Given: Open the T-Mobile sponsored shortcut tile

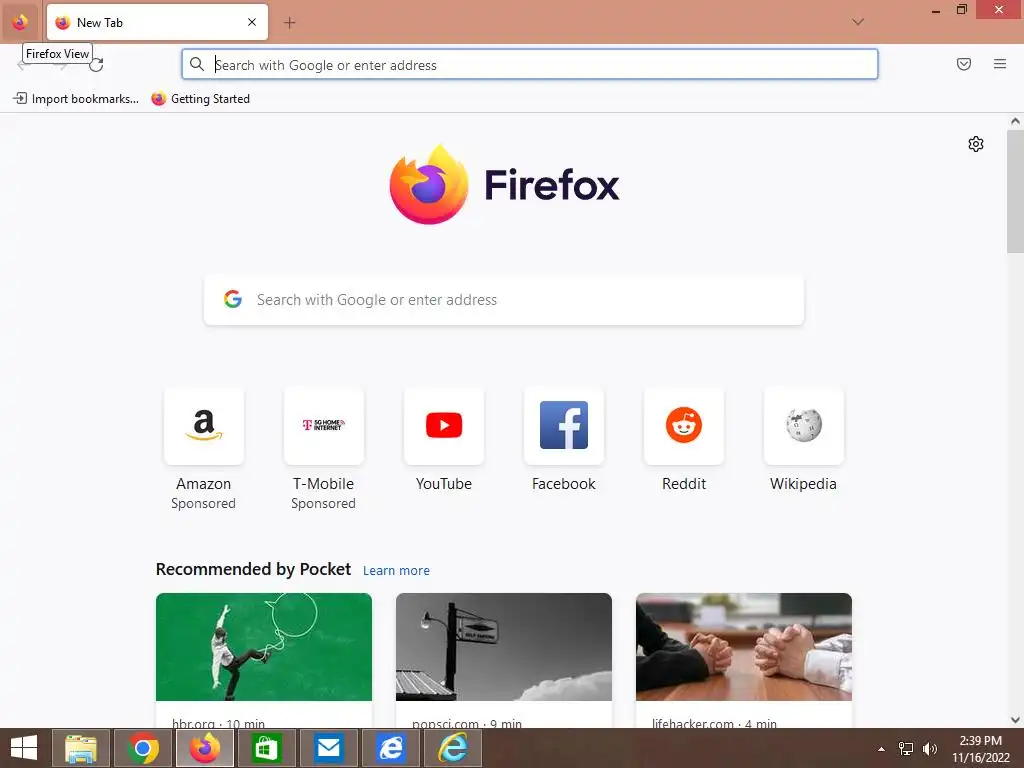Looking at the screenshot, I should click(324, 426).
